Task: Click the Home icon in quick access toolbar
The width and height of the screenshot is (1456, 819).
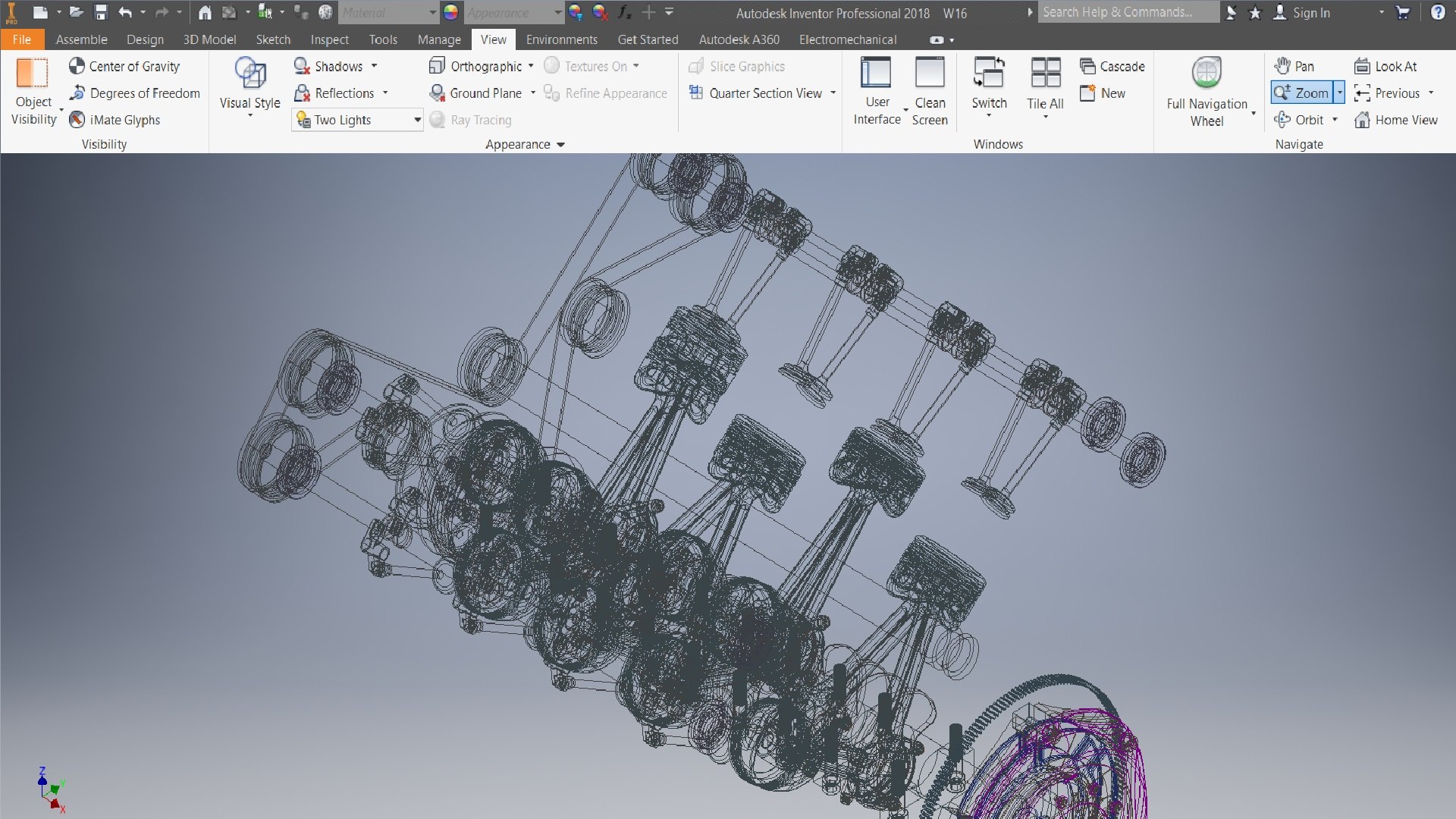Action: (x=205, y=12)
